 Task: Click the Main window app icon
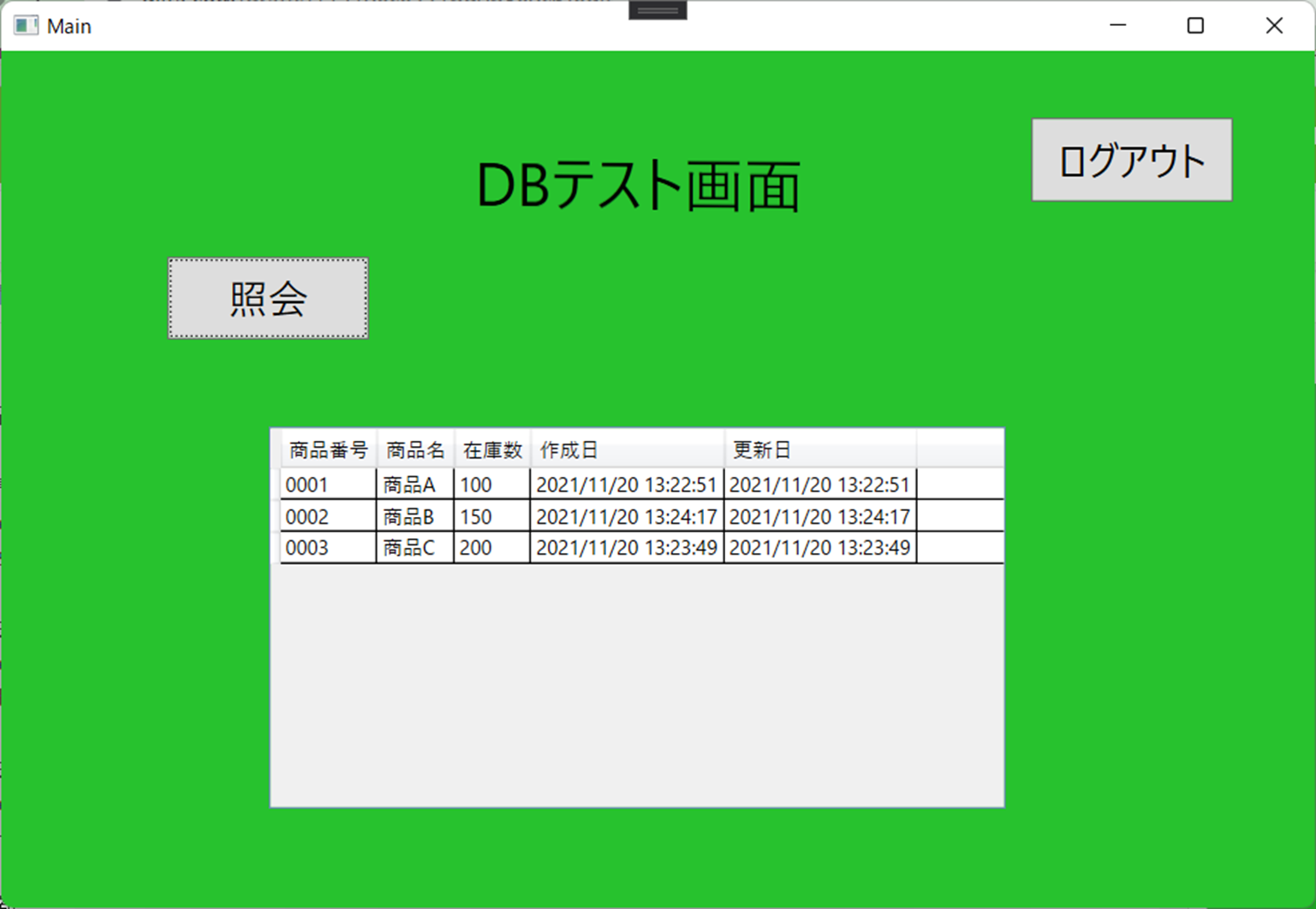point(26,26)
